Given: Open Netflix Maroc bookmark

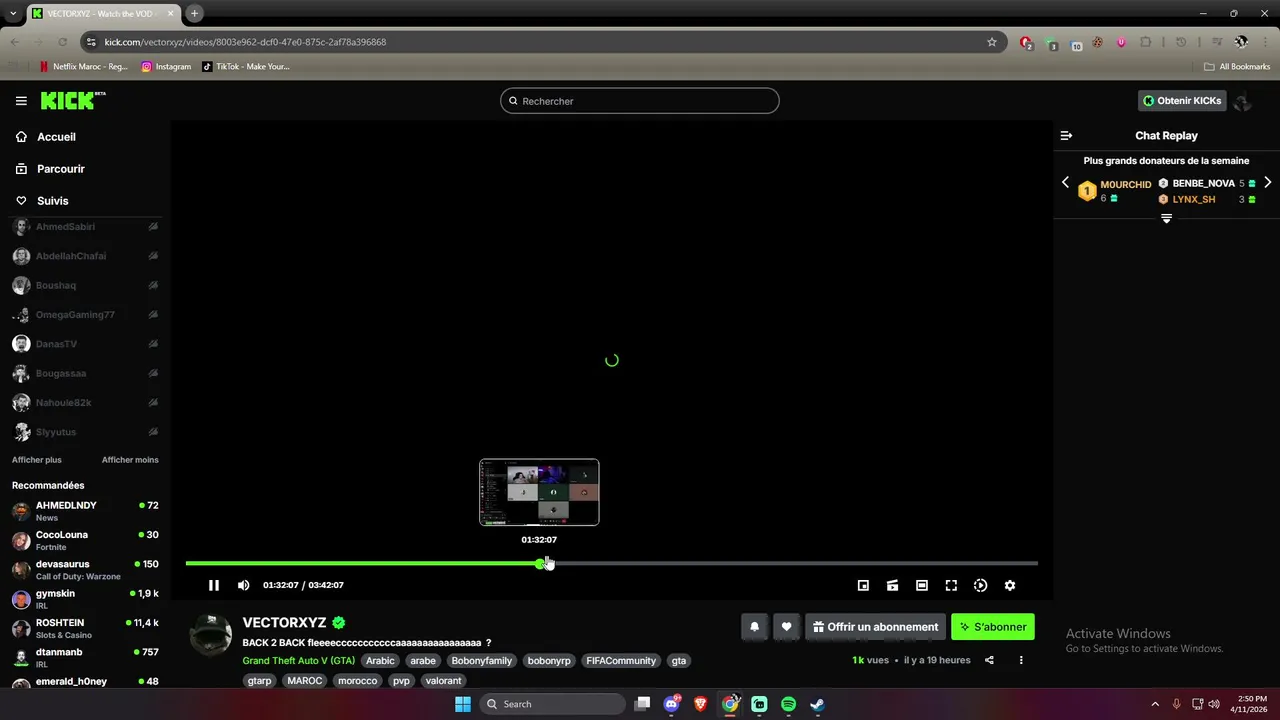Looking at the screenshot, I should [x=83, y=67].
